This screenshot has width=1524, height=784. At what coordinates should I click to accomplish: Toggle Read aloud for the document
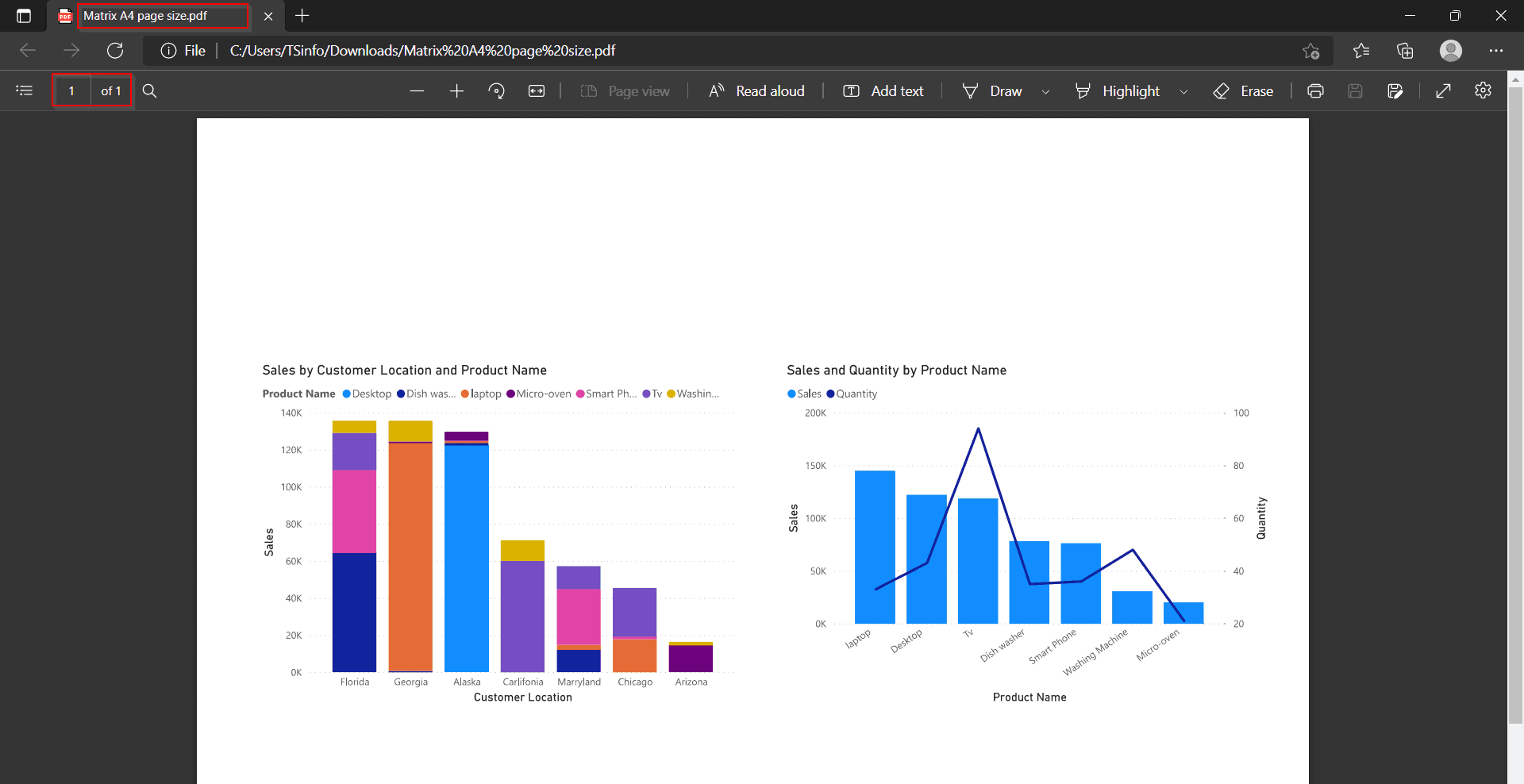tap(756, 90)
